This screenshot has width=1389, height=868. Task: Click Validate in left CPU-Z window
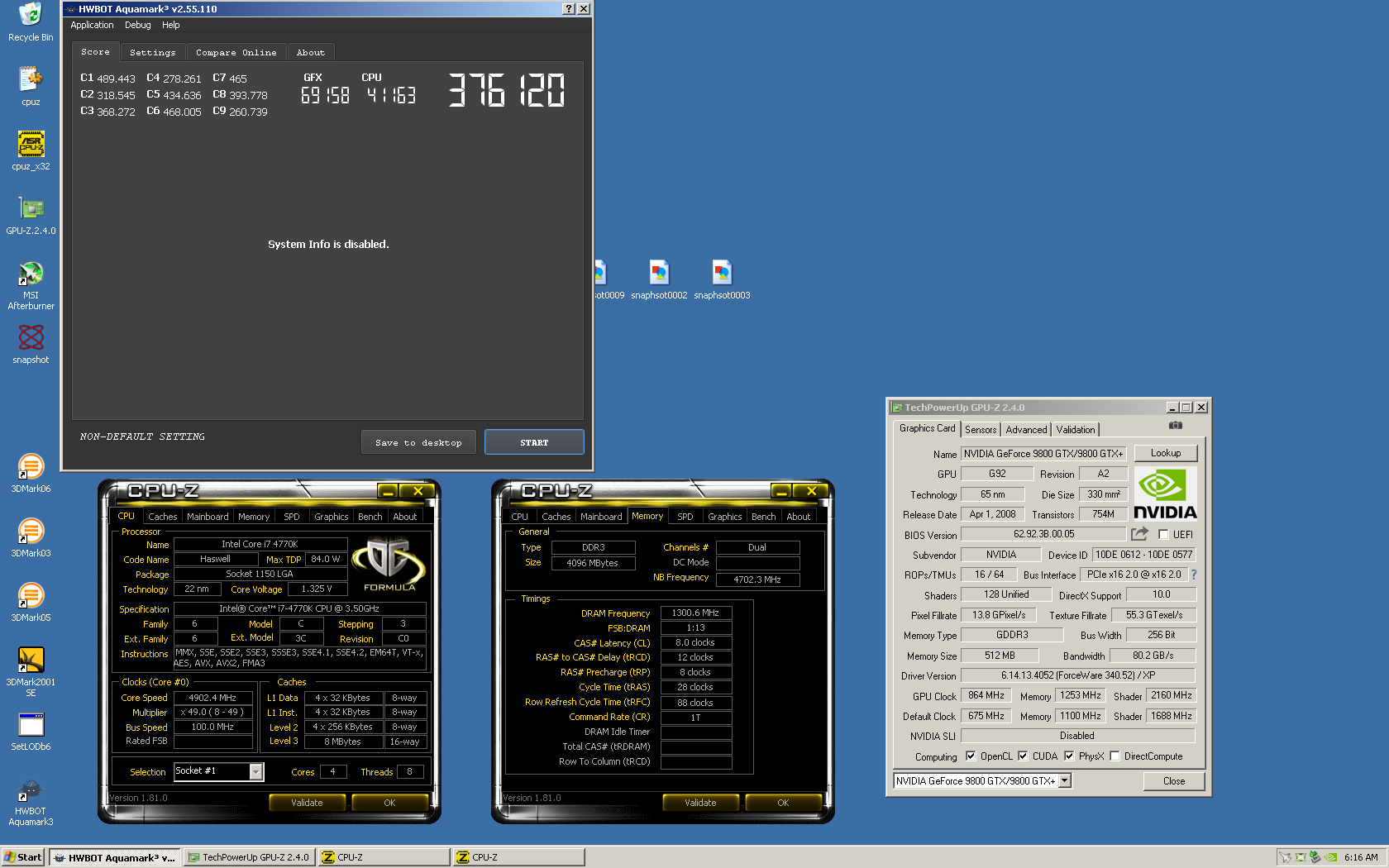point(307,803)
